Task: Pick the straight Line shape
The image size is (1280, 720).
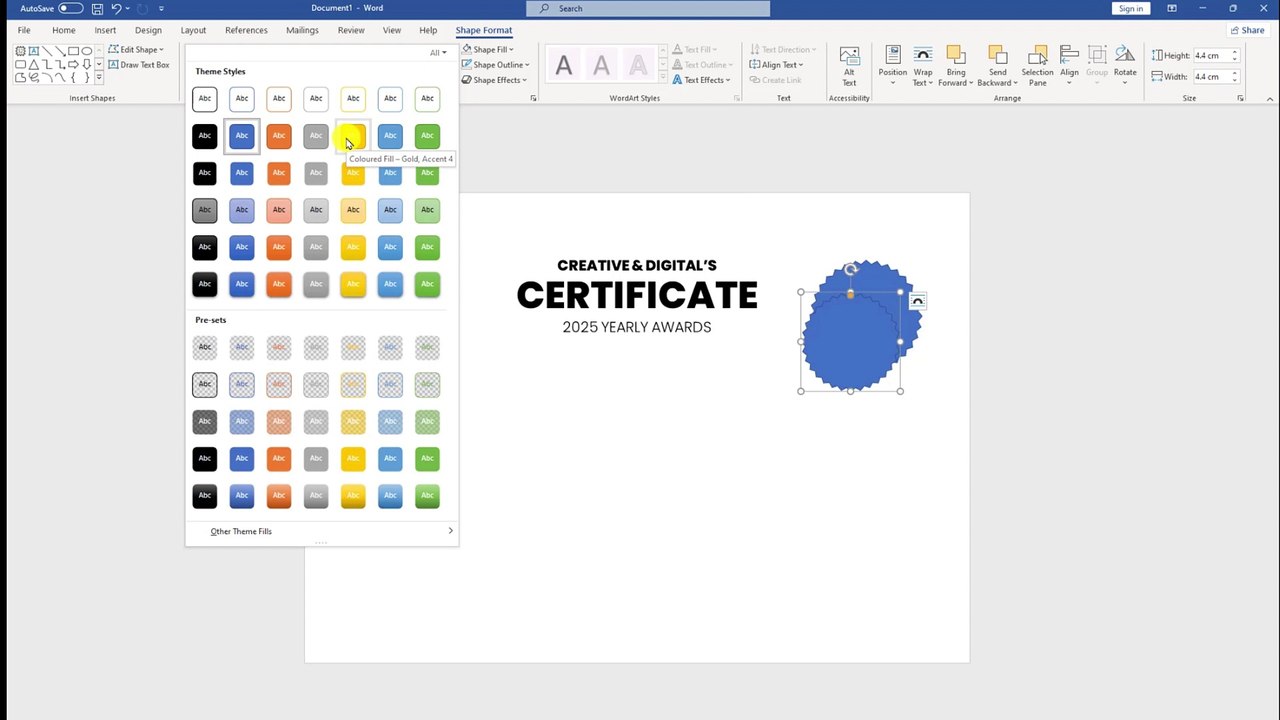Action: [47, 51]
